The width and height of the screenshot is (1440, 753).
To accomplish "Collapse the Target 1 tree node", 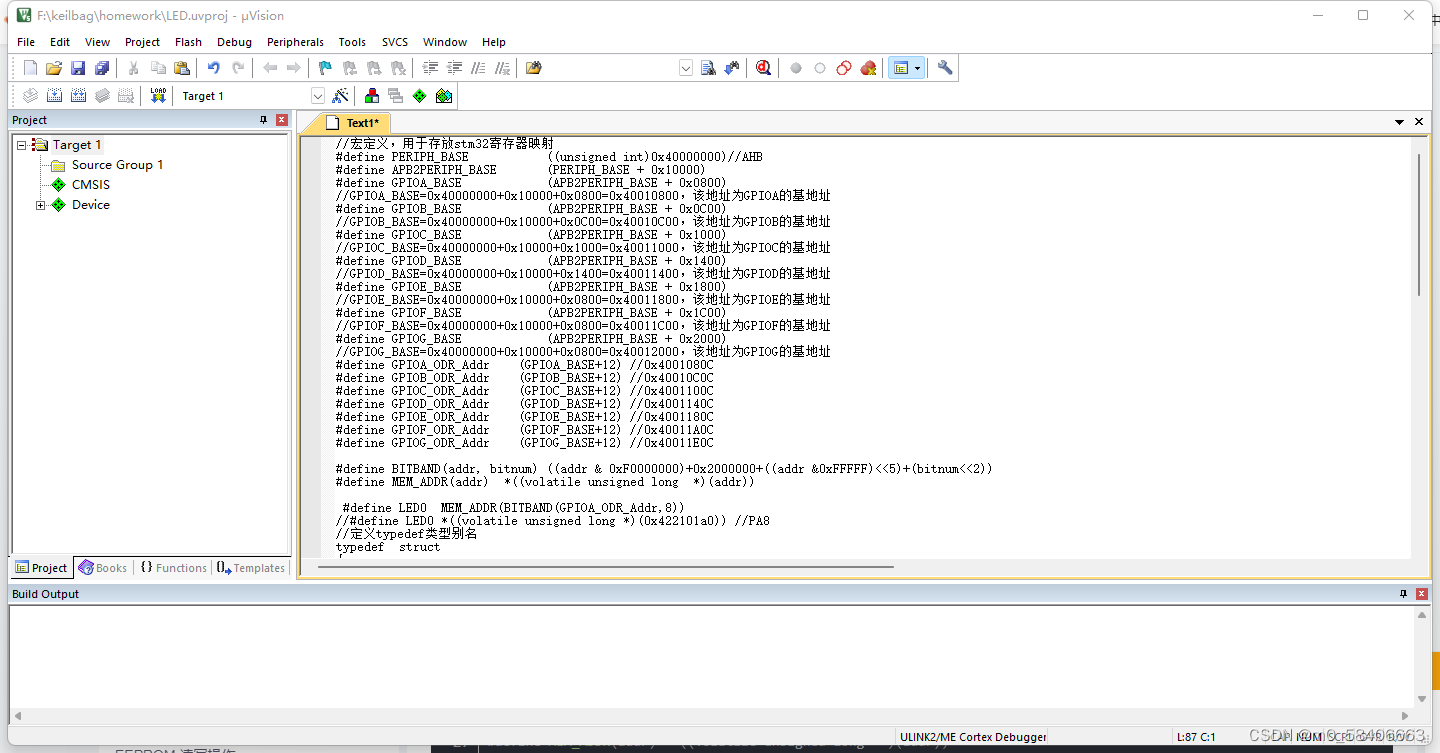I will point(21,145).
